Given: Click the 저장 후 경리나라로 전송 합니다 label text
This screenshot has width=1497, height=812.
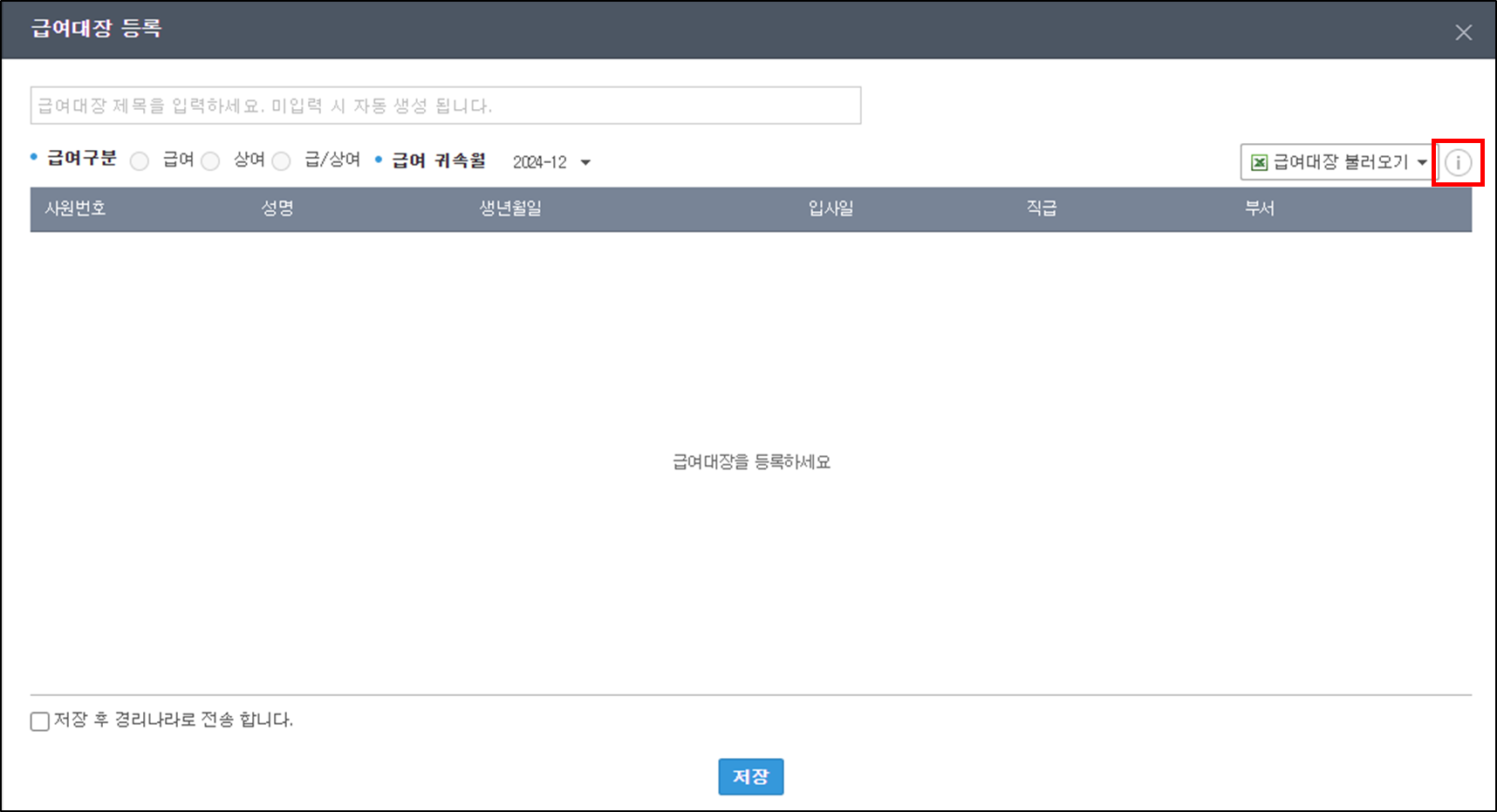Looking at the screenshot, I should tap(173, 720).
